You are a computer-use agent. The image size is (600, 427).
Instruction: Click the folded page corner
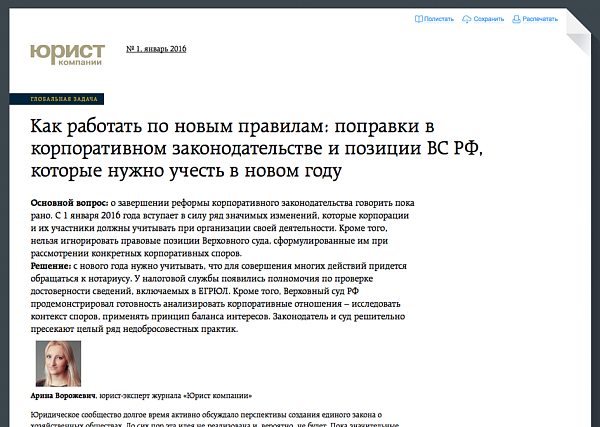[578, 32]
